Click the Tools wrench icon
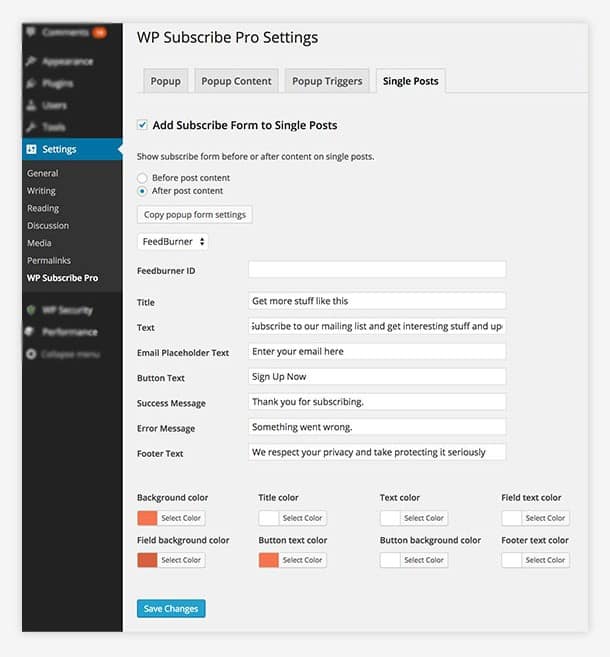This screenshot has width=610, height=657. click(x=32, y=127)
